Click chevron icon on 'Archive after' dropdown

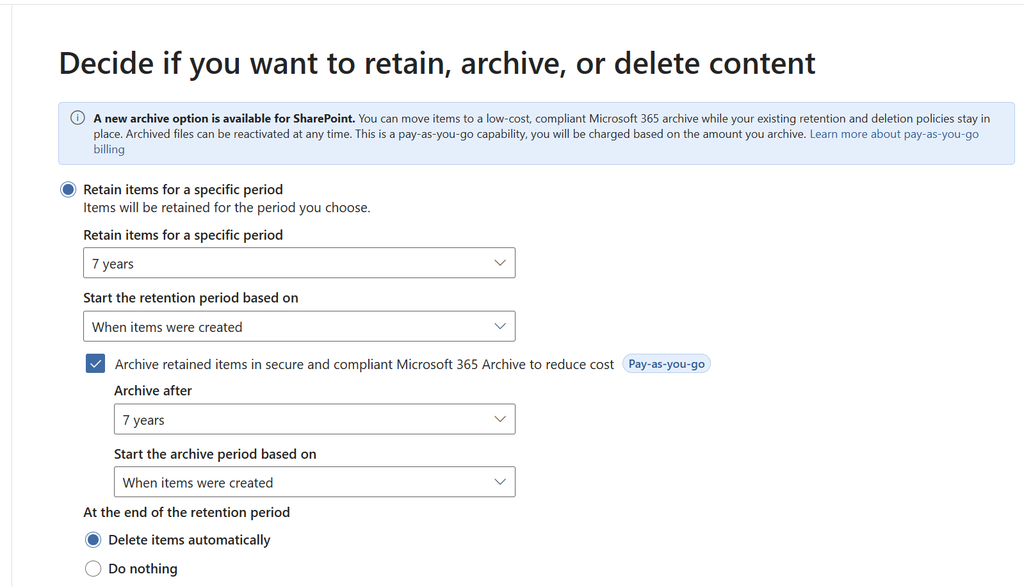(x=500, y=419)
